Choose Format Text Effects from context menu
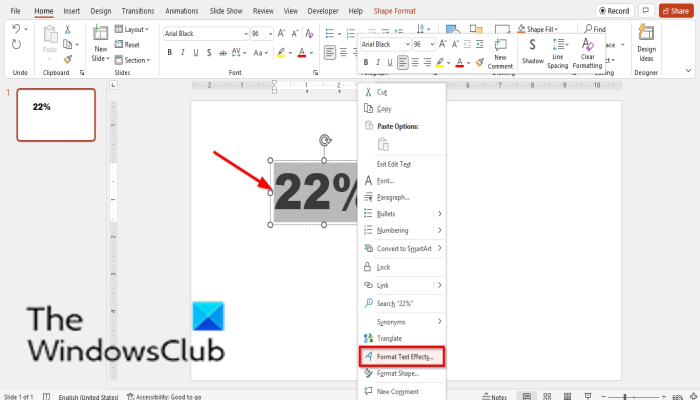This screenshot has height=400, width=700. point(402,357)
